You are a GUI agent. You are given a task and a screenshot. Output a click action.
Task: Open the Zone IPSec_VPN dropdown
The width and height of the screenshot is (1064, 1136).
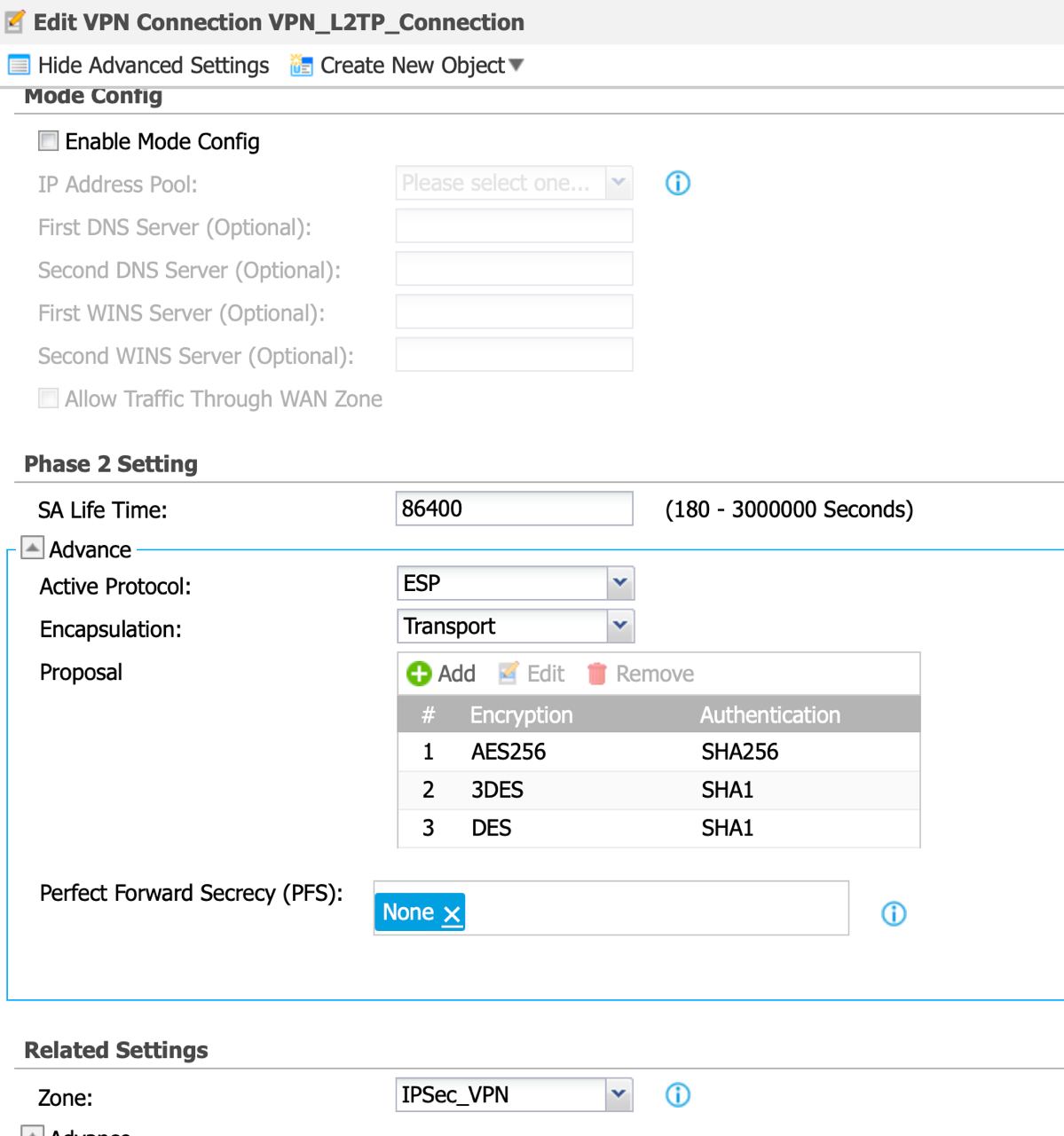[x=619, y=1095]
